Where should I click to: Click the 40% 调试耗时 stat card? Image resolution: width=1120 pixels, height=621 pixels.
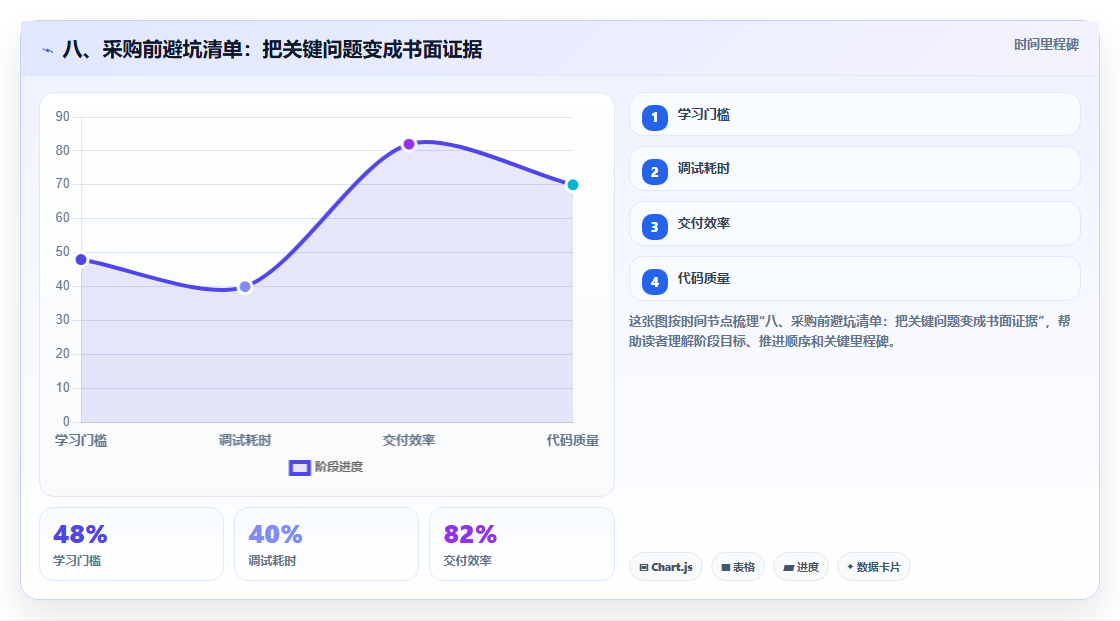(326, 544)
